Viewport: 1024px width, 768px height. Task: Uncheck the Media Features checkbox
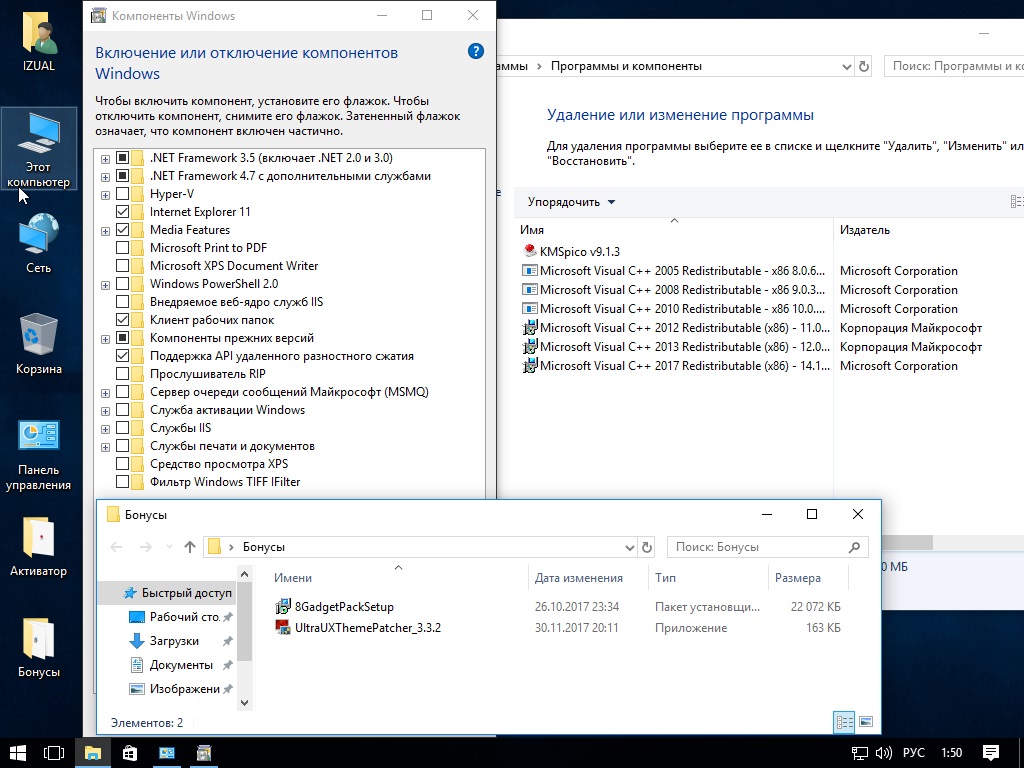(x=122, y=230)
